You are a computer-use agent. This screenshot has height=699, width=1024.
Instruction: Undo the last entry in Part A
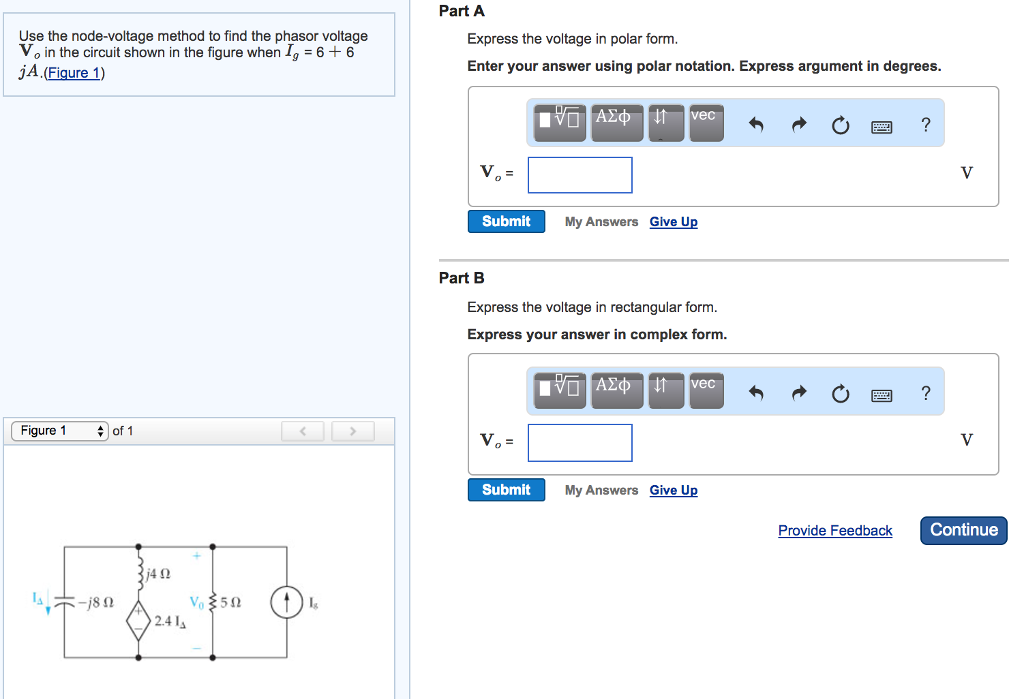click(759, 123)
